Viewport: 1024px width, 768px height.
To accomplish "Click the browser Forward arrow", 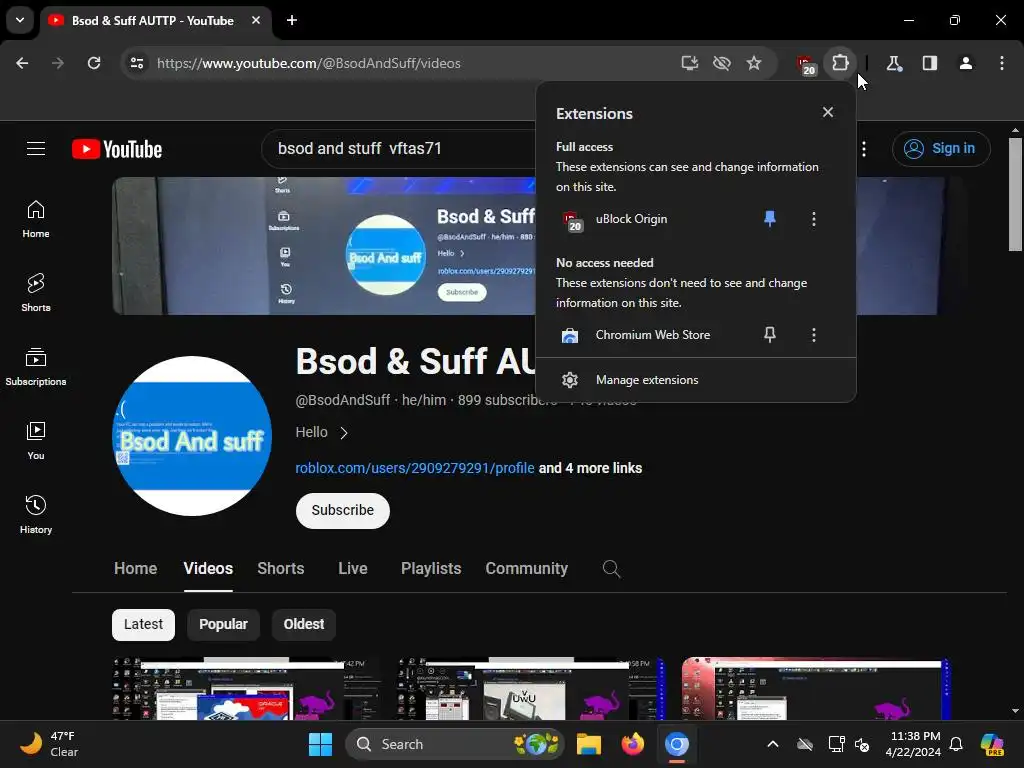I will click(58, 63).
